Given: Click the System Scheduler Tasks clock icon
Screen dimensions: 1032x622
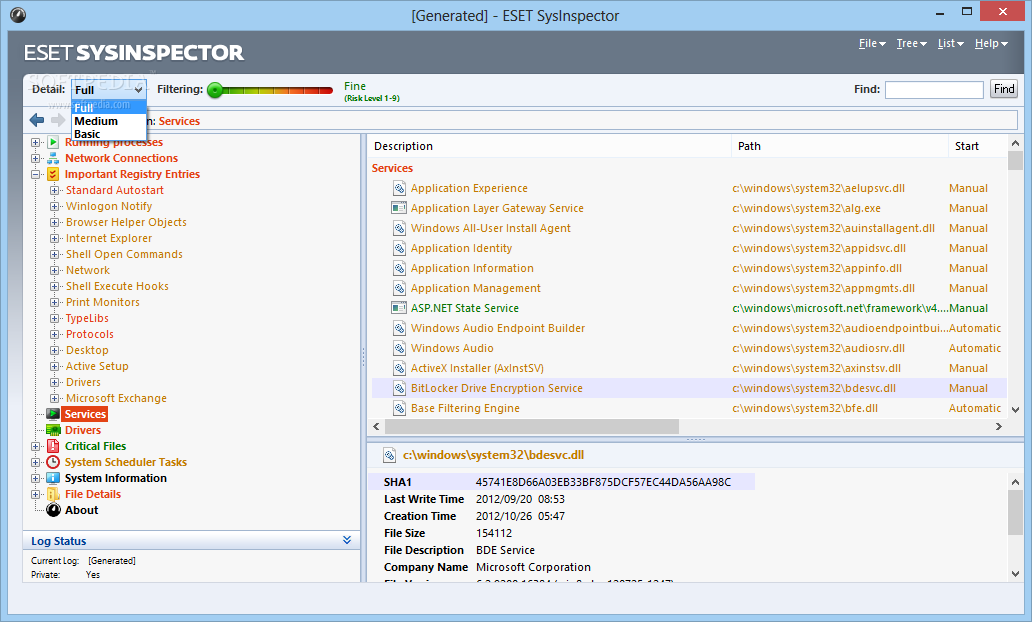Looking at the screenshot, I should pyautogui.click(x=53, y=462).
